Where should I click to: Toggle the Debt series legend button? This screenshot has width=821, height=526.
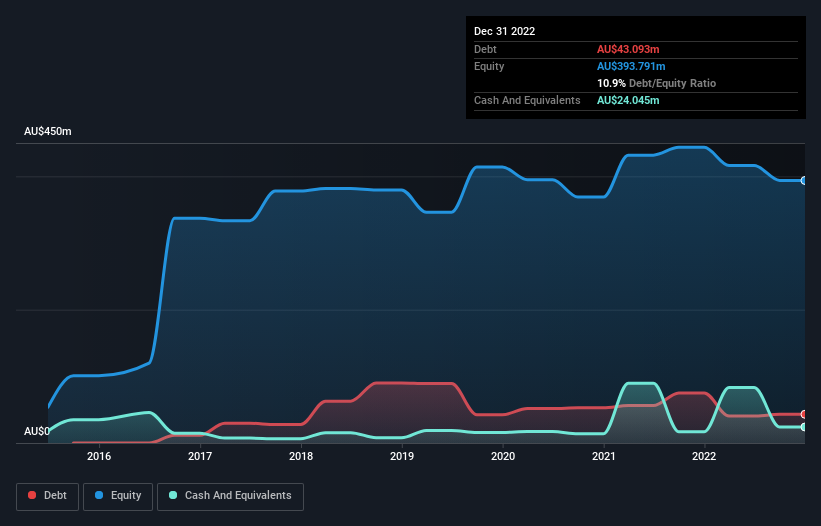[x=48, y=496]
